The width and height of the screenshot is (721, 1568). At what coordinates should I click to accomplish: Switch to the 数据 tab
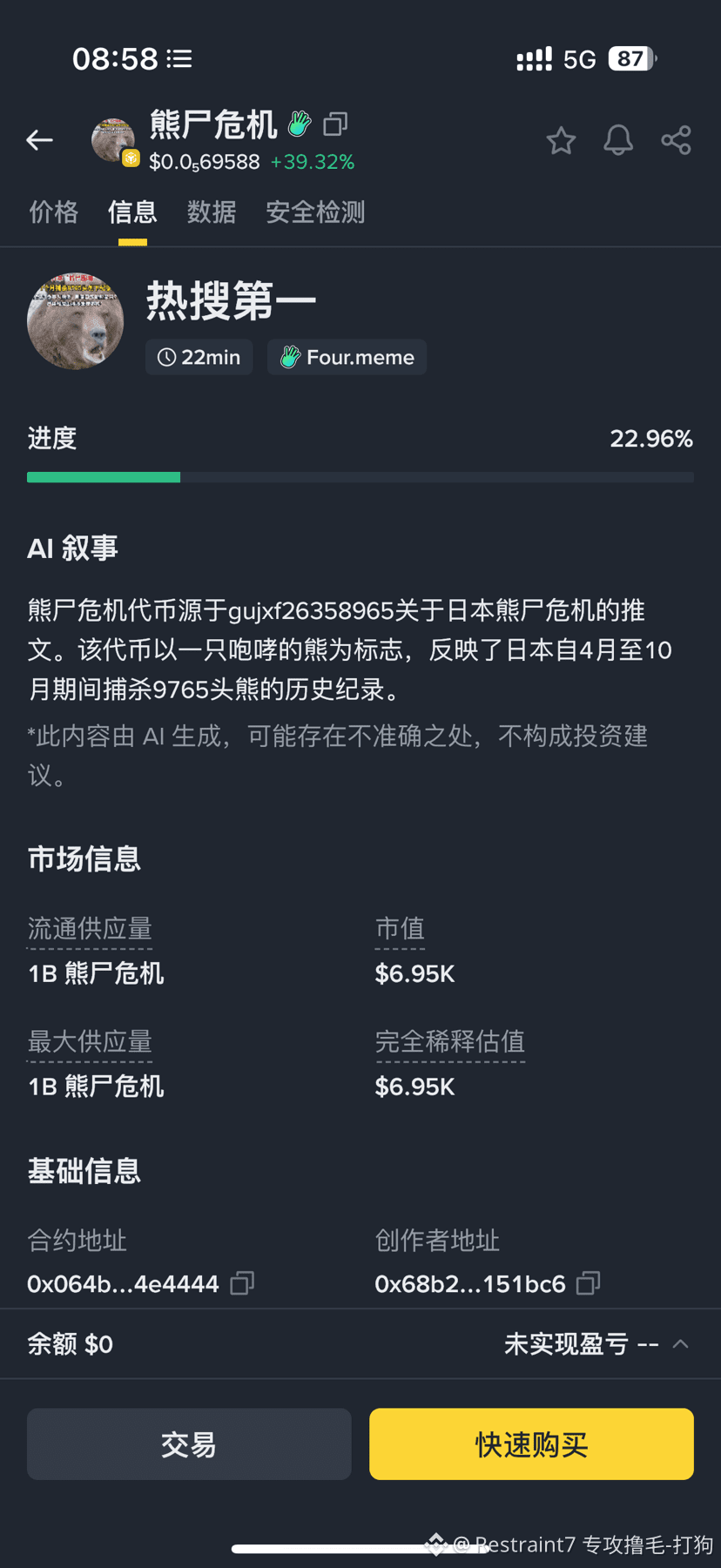(212, 212)
